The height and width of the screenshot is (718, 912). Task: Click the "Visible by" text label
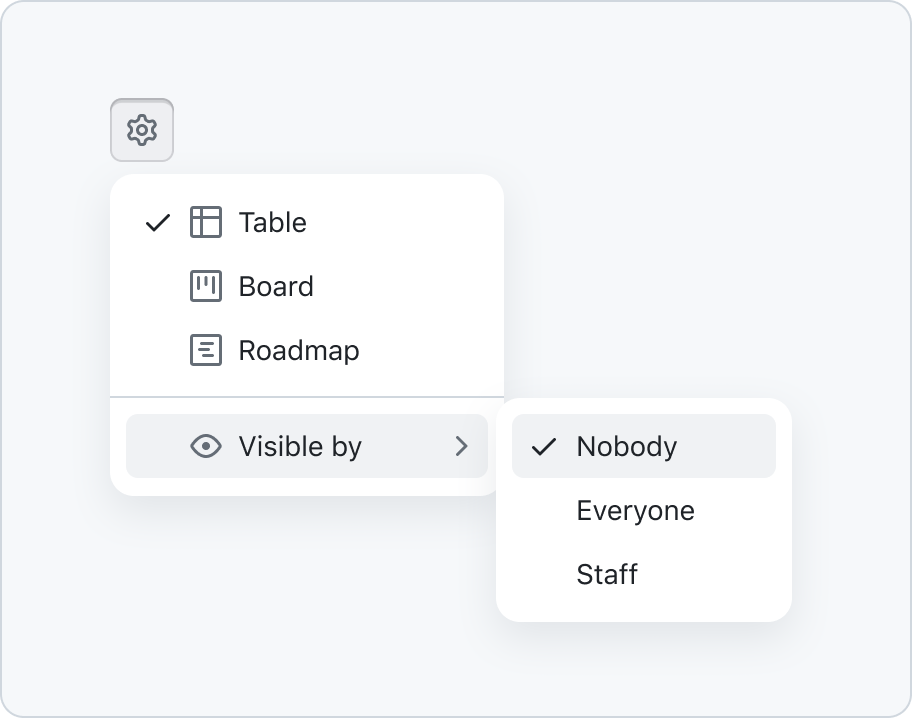click(300, 447)
